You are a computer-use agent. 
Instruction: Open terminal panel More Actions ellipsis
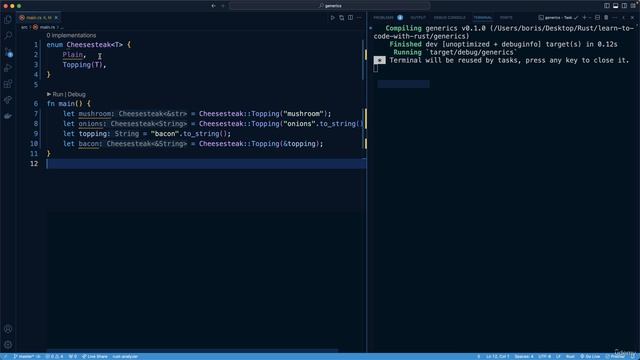614,18
